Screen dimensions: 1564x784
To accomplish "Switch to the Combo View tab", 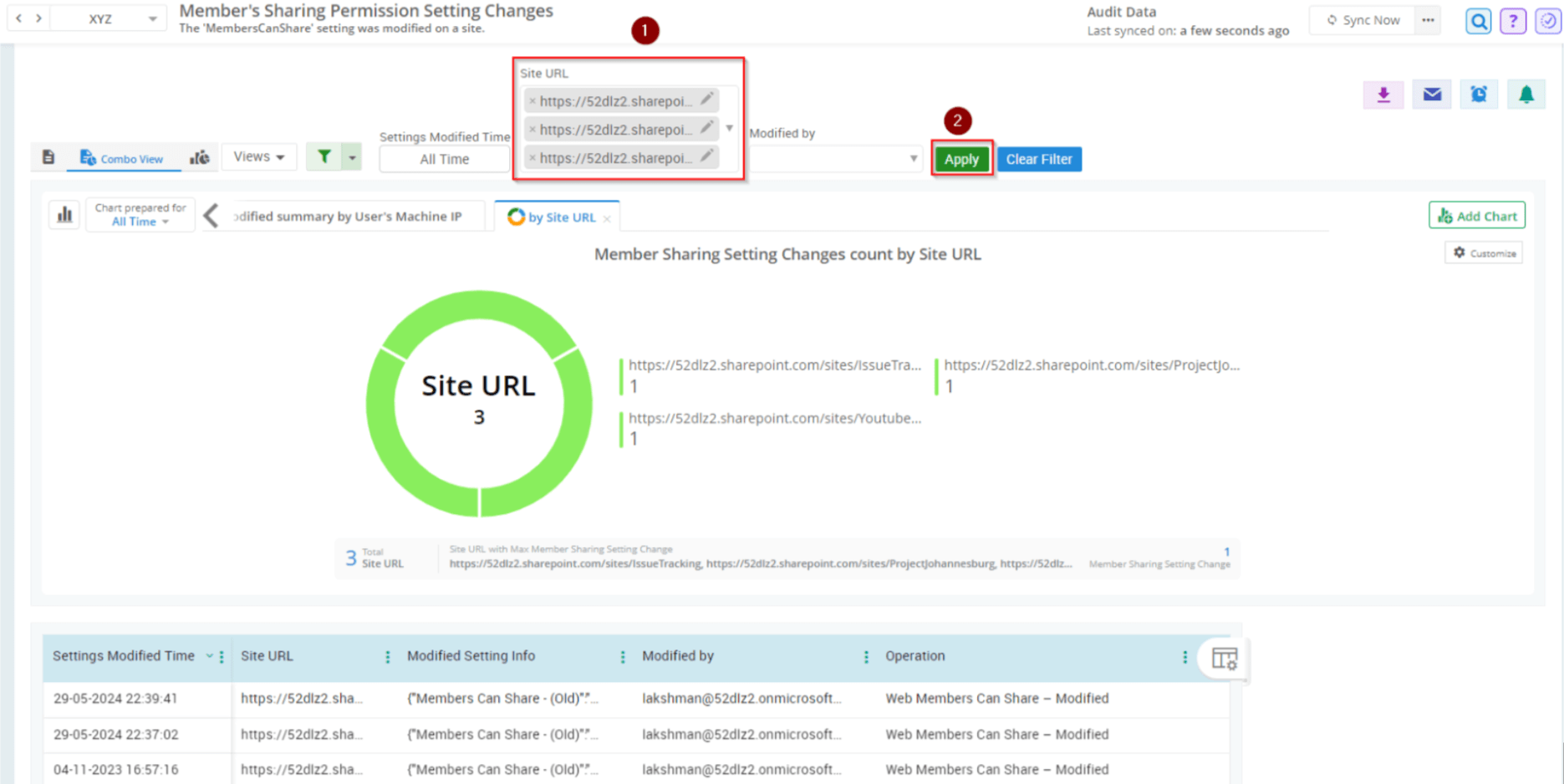I will point(123,158).
